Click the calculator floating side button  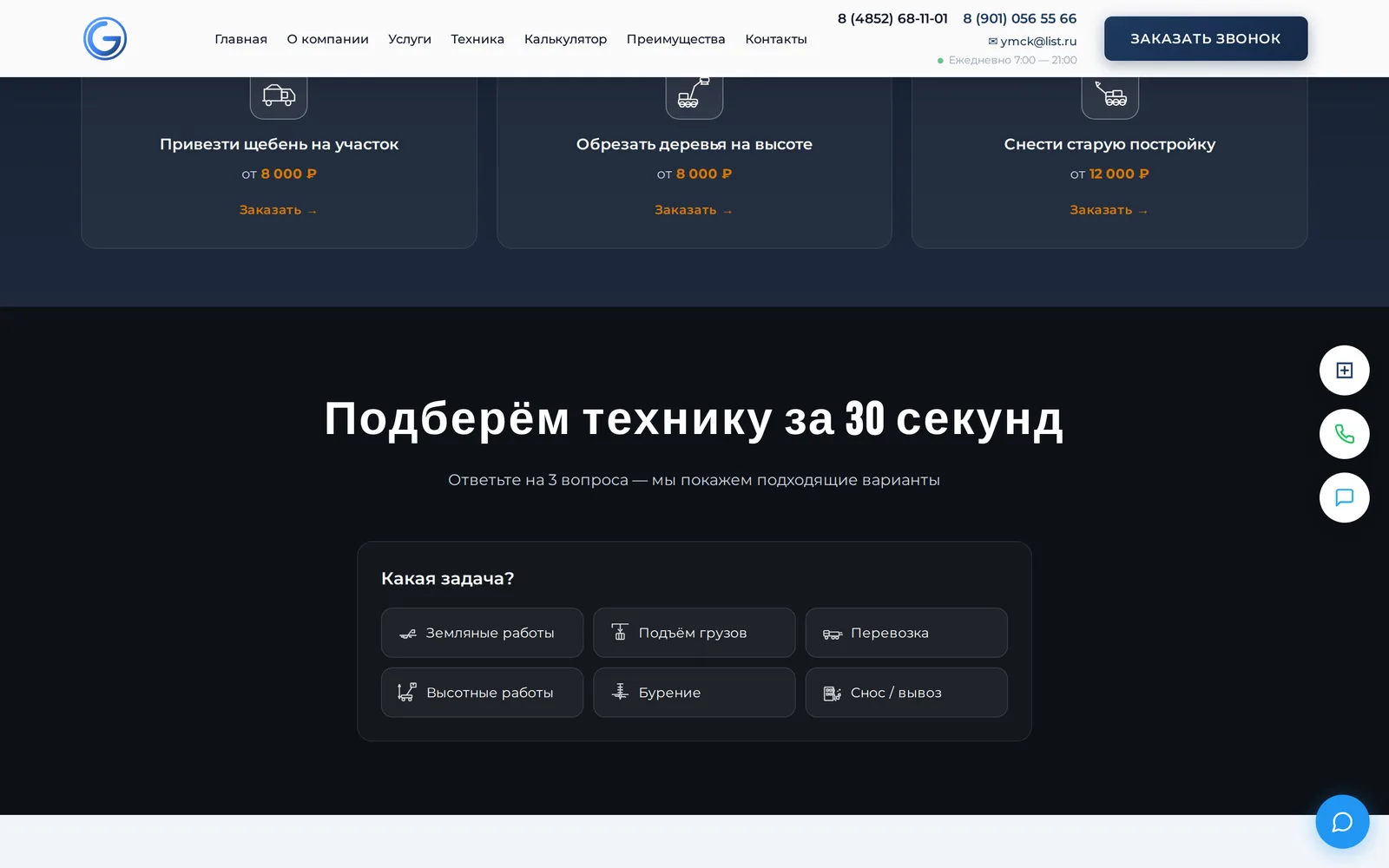click(x=1345, y=371)
